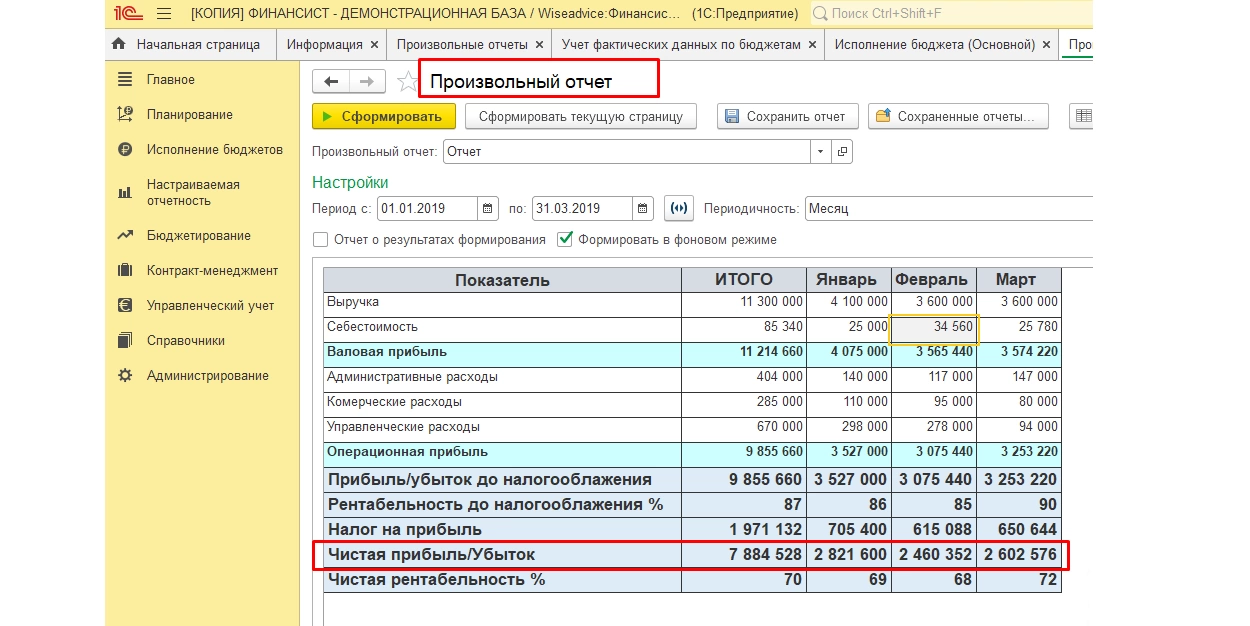
Task: Open calendar for period end date
Action: pos(643,209)
